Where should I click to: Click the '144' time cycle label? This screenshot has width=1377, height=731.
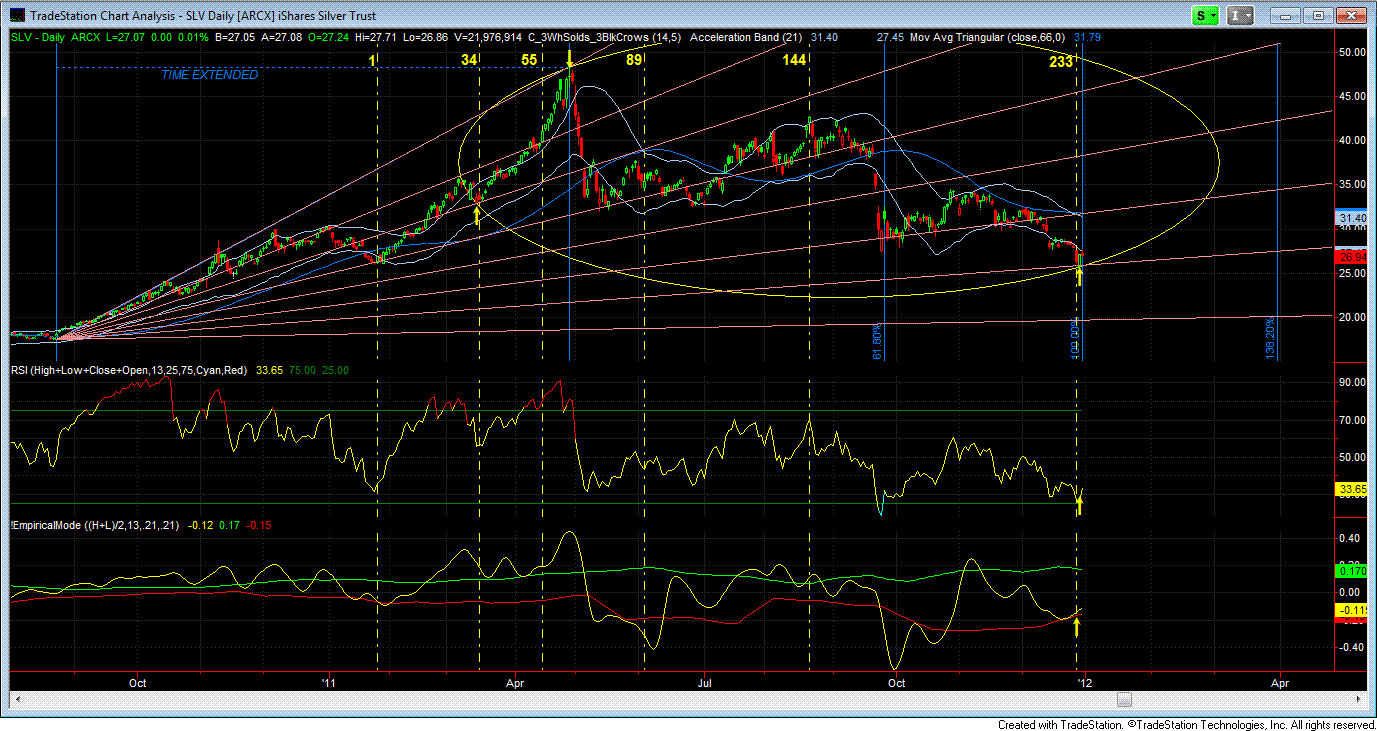[x=794, y=61]
